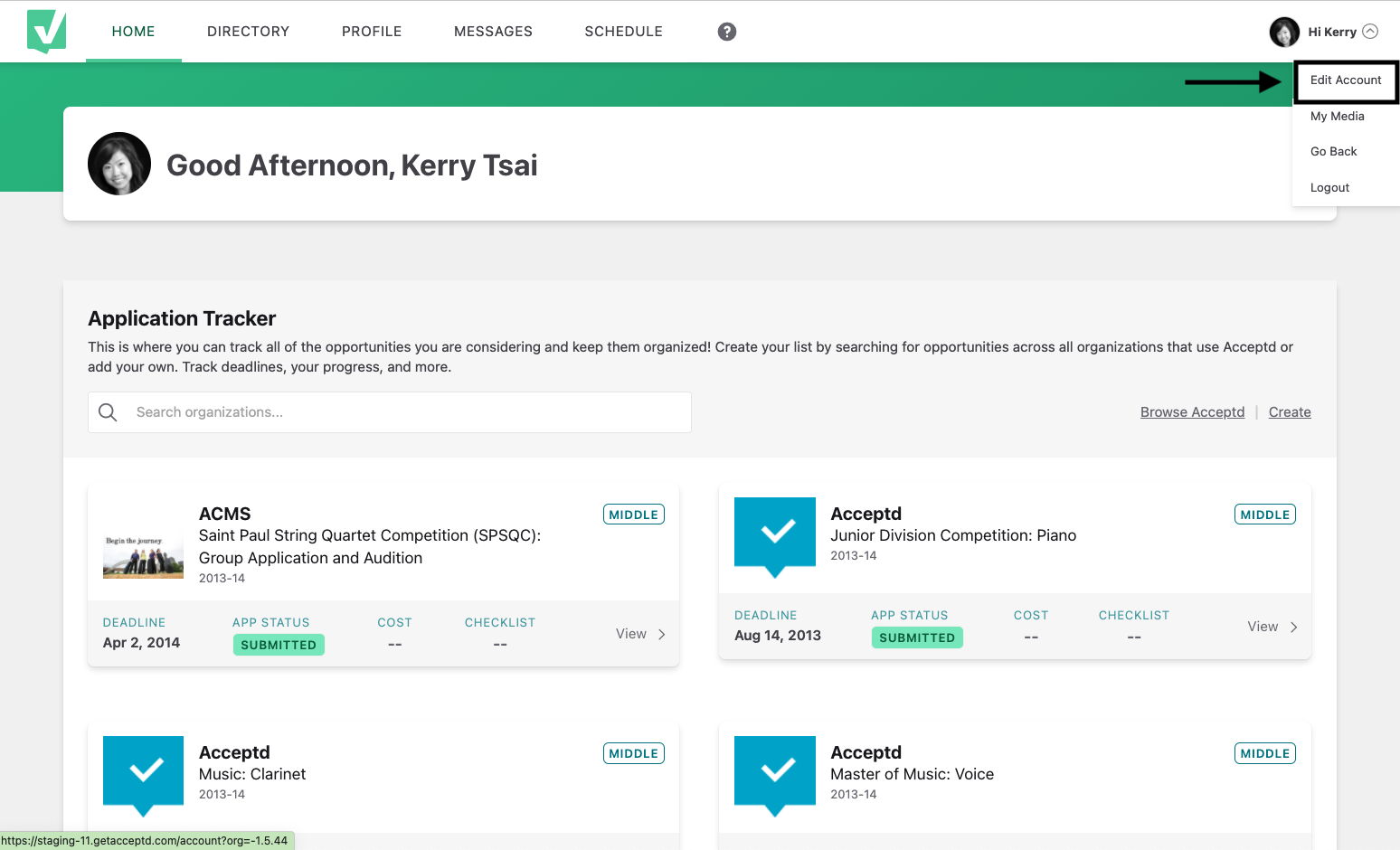Open the SCHEDULE tab
The image size is (1400, 850).
point(624,32)
